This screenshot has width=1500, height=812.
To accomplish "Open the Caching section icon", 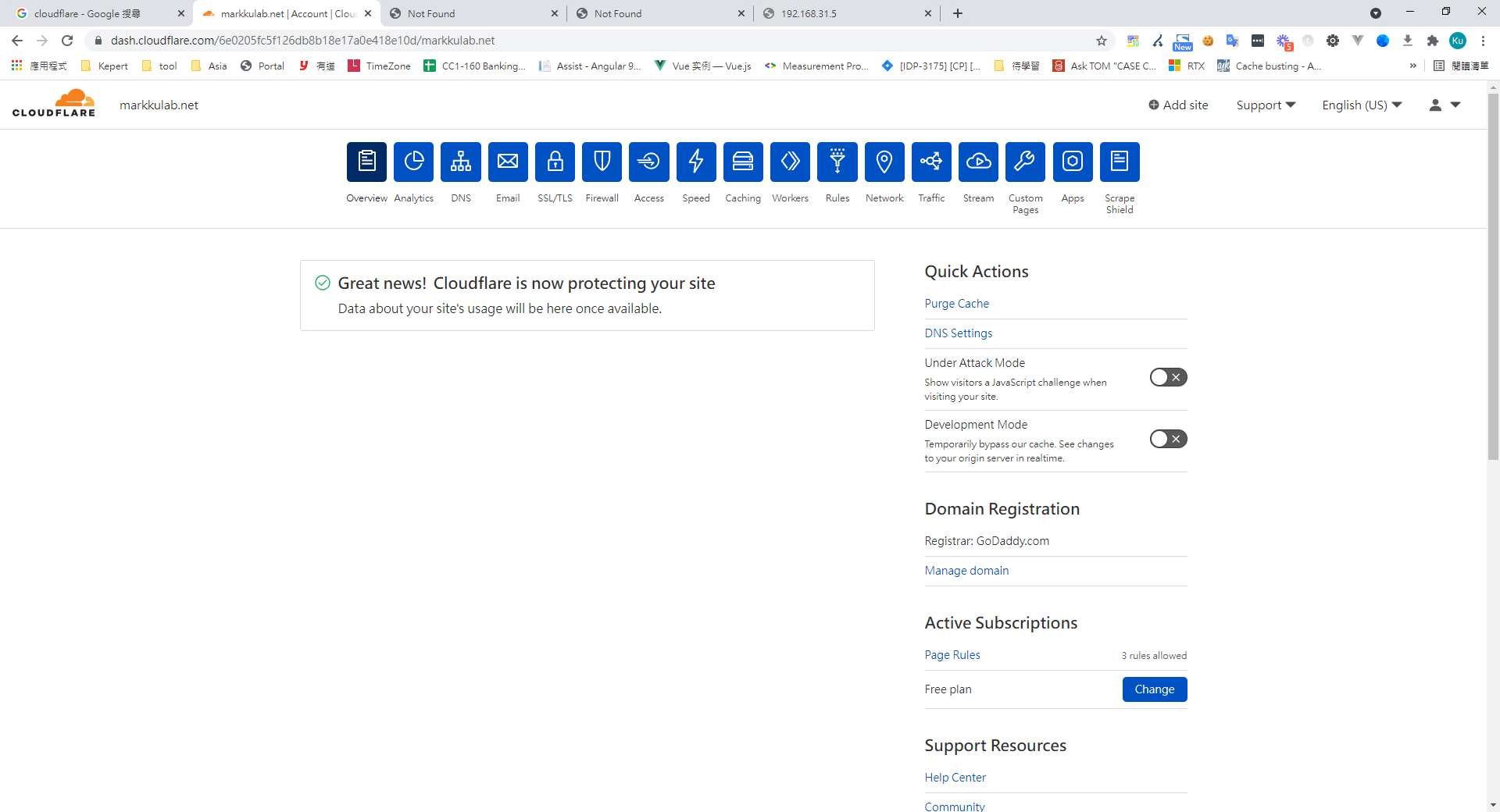I will click(x=743, y=162).
